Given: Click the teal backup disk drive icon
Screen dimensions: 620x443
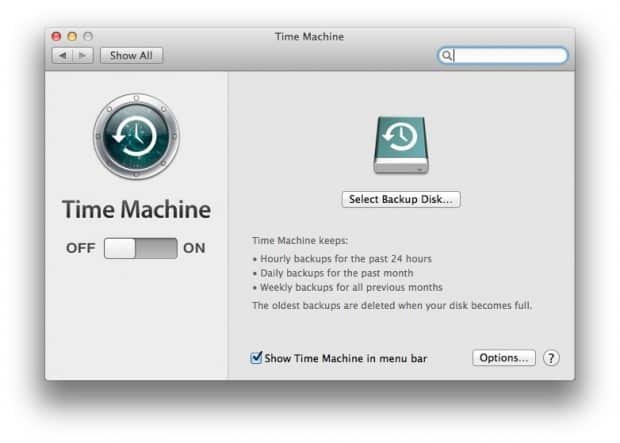Looking at the screenshot, I should click(401, 145).
